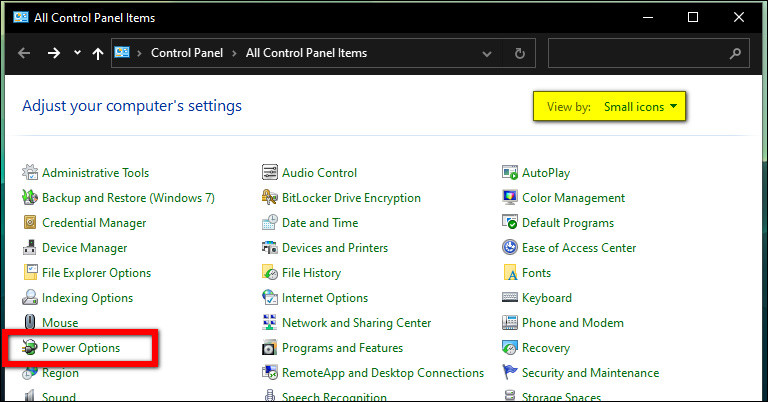Select Control Panel in the breadcrumb path

[187, 53]
